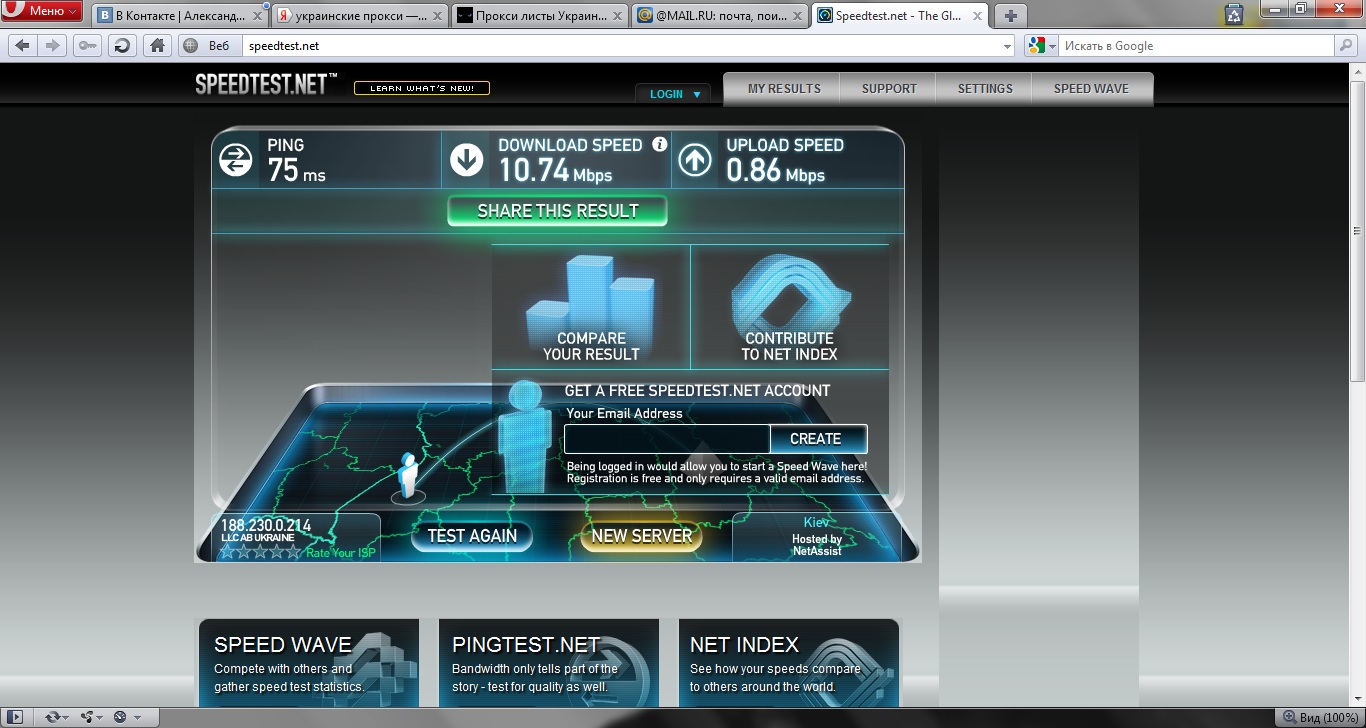Open the closed tabs trash icon
The height and width of the screenshot is (728, 1366).
[1234, 13]
